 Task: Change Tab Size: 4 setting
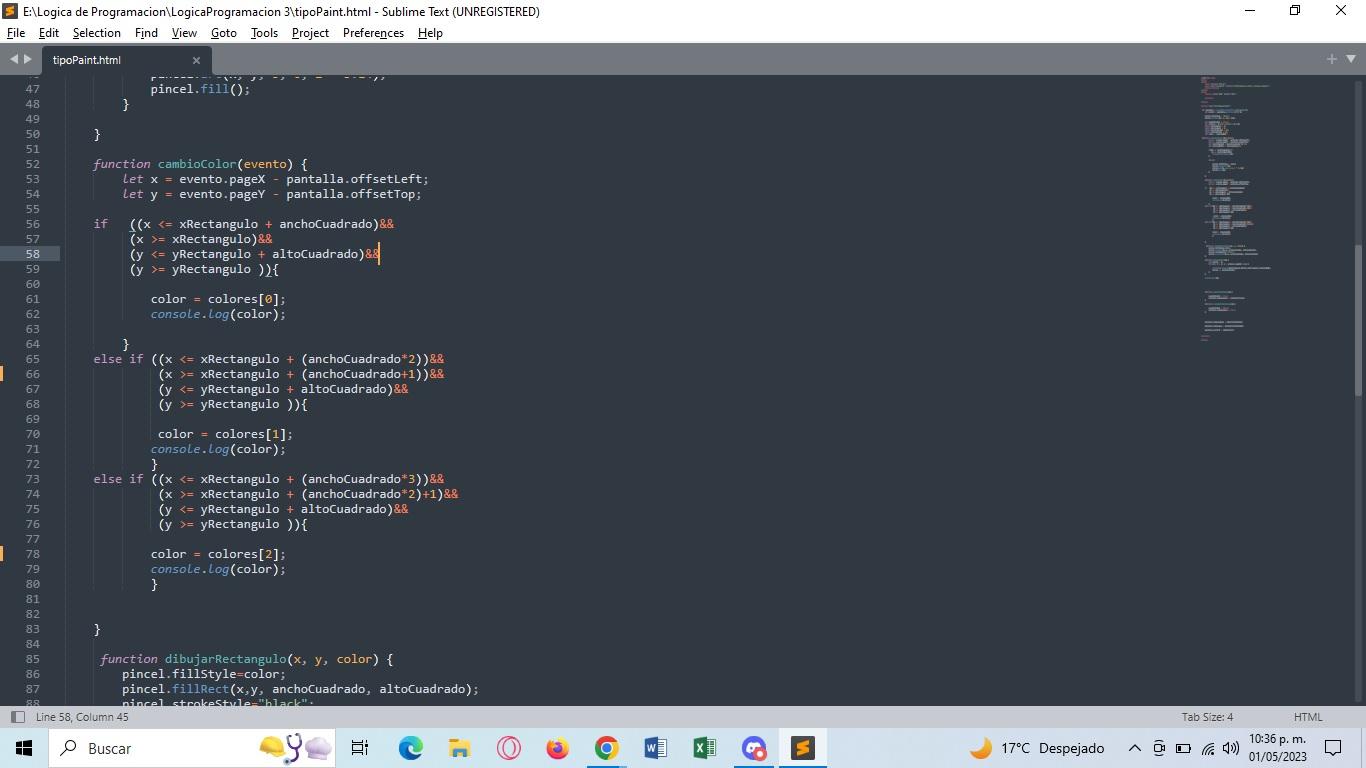(x=1207, y=717)
